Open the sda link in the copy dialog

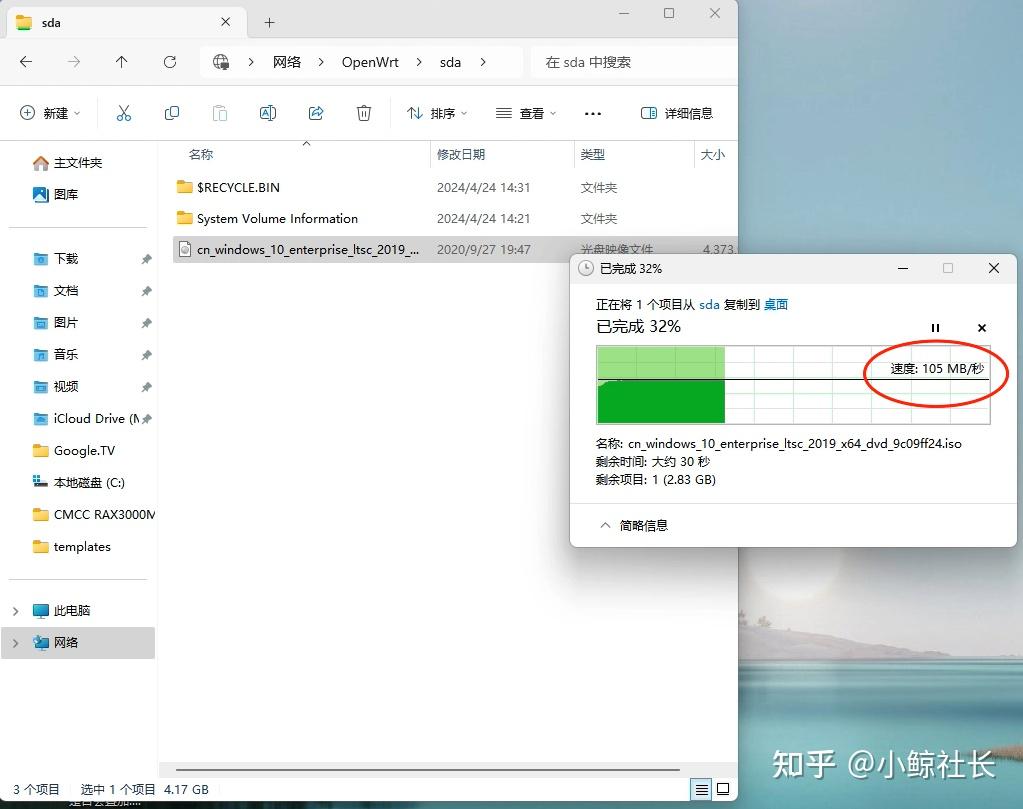point(709,304)
